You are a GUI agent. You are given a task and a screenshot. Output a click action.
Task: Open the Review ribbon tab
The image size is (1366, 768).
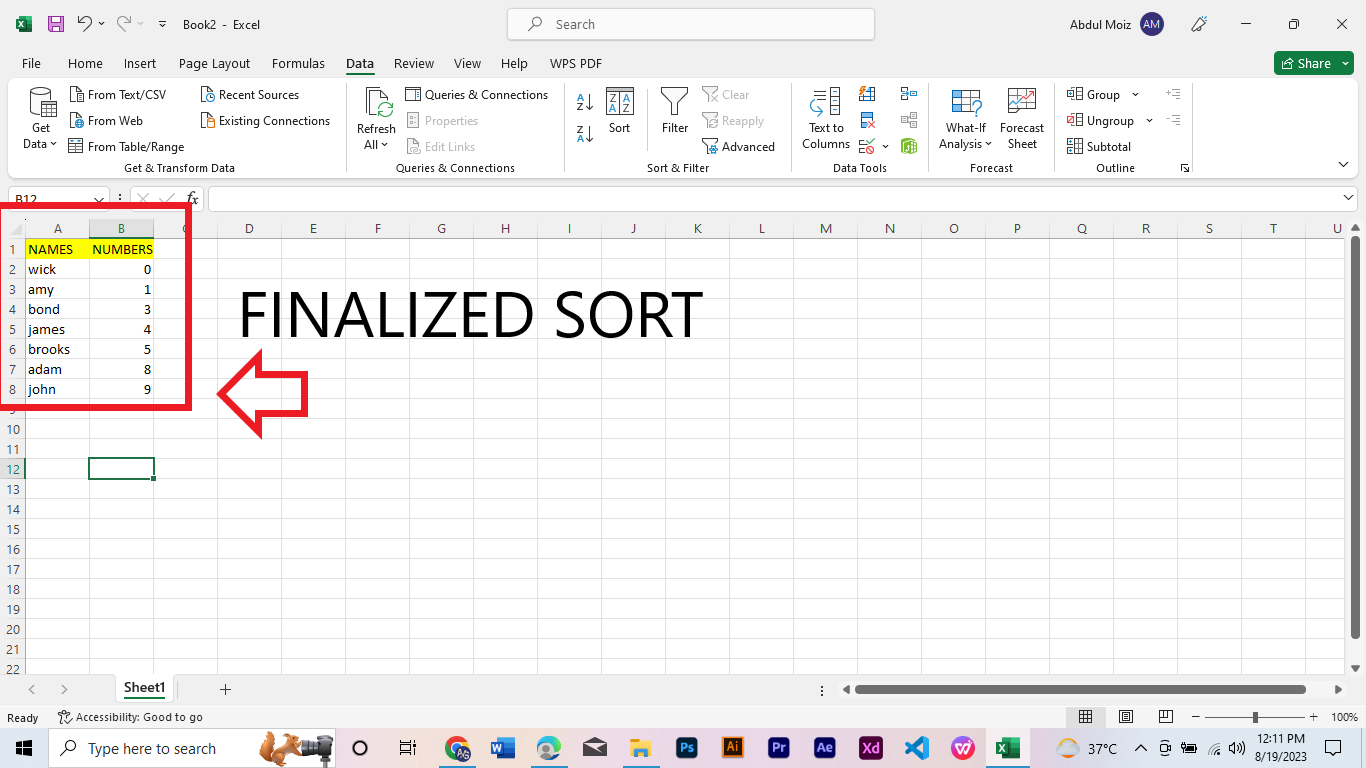tap(413, 63)
